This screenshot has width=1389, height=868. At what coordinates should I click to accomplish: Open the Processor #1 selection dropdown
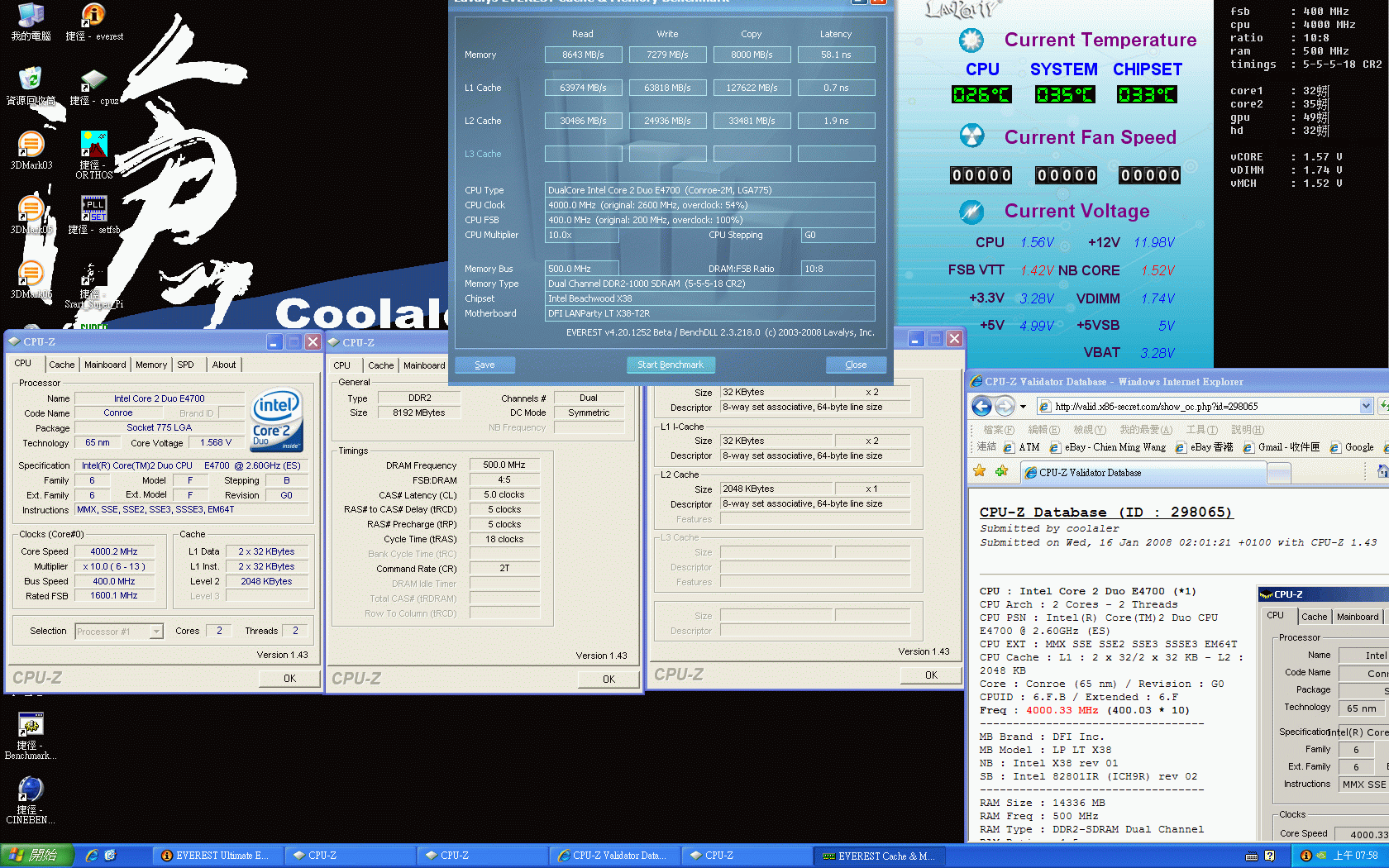(x=156, y=632)
